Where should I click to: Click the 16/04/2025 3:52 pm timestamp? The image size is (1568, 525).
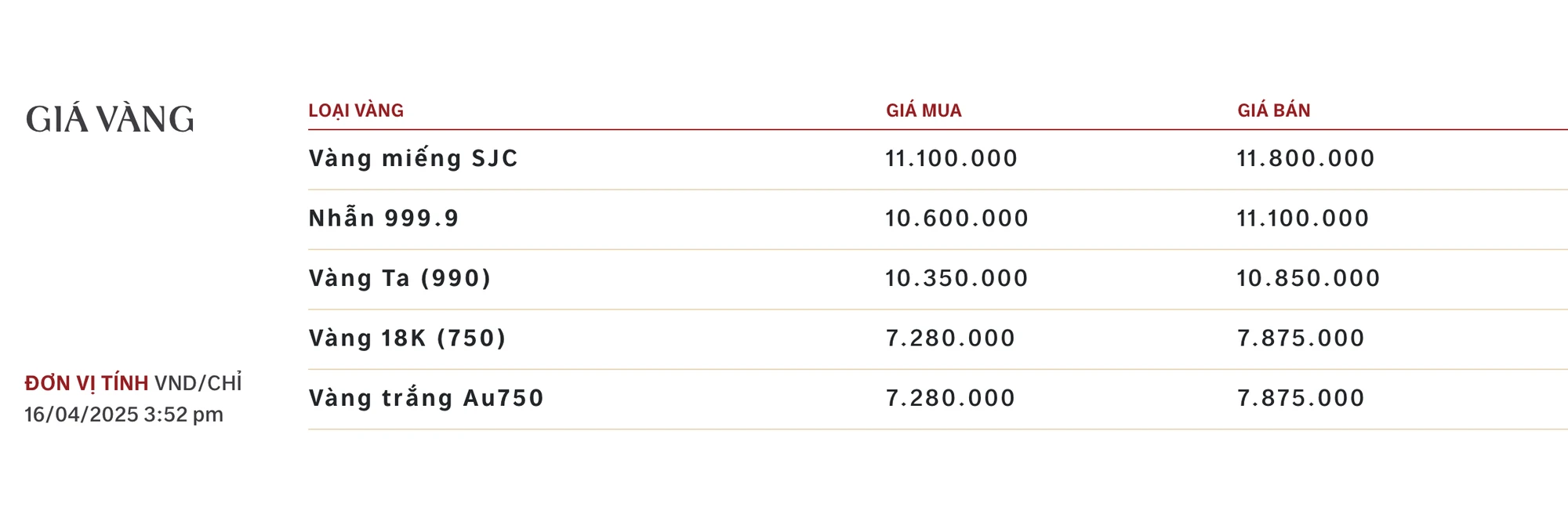(x=124, y=414)
